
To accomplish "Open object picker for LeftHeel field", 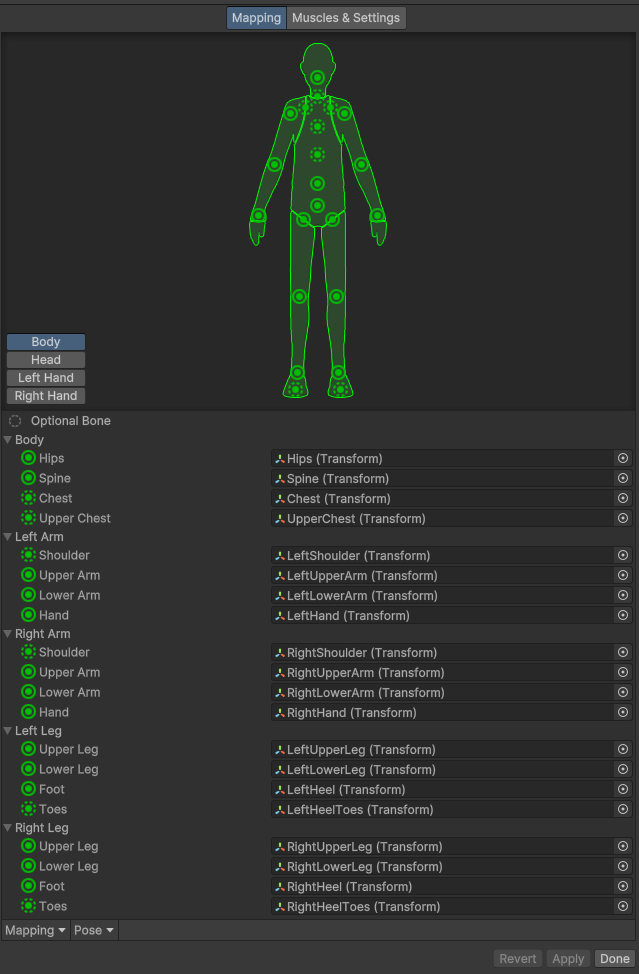I will coord(623,789).
